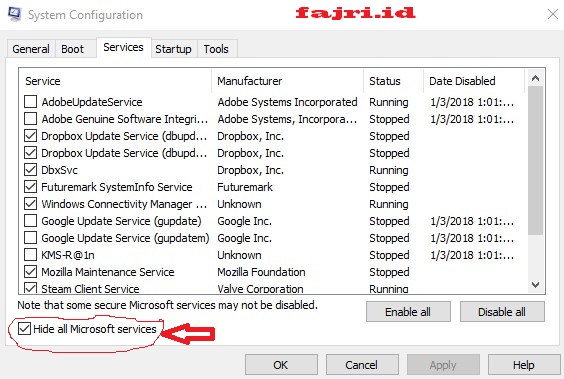
Task: Click the scroll down arrow in services list
Action: tap(535, 285)
